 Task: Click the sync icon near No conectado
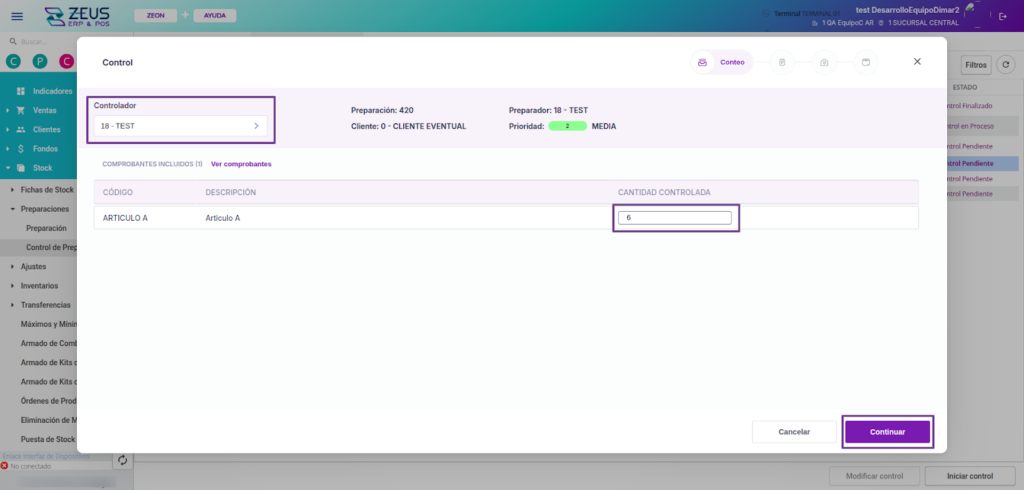tap(122, 460)
